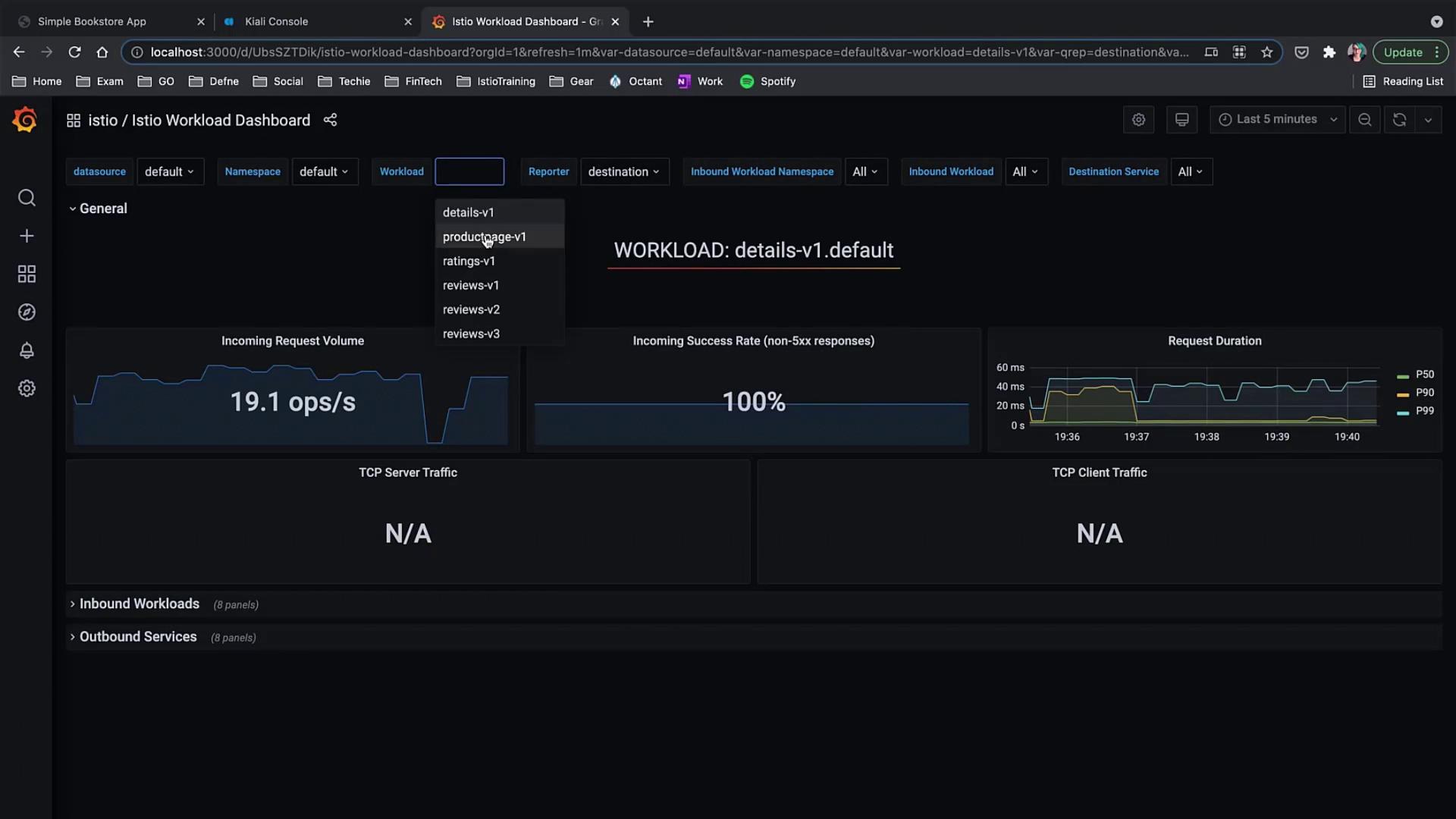Toggle the P90 legend series

coord(1424,393)
